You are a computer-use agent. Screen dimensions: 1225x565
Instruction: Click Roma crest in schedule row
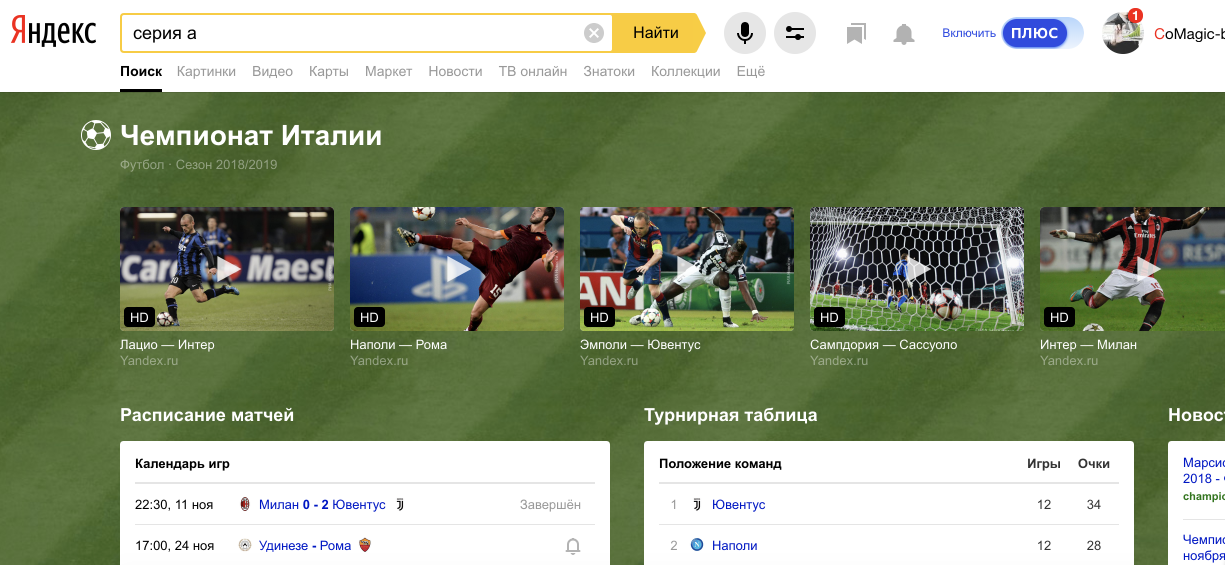[x=365, y=545]
